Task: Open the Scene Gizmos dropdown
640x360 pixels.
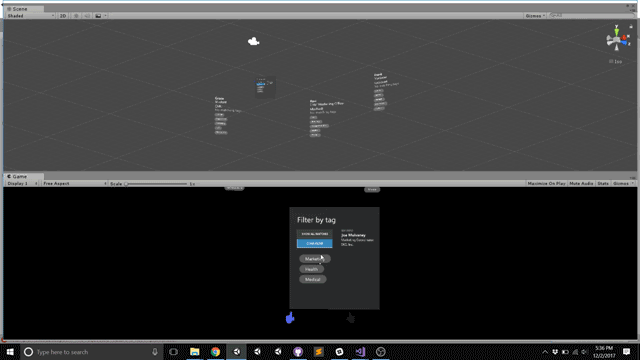Action: point(535,16)
